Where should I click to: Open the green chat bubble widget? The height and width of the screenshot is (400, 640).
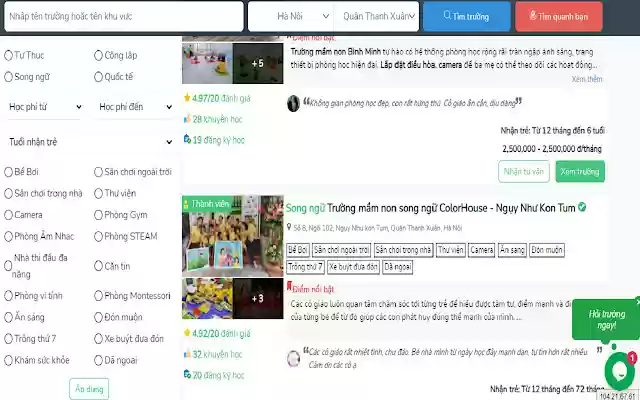coord(620,371)
